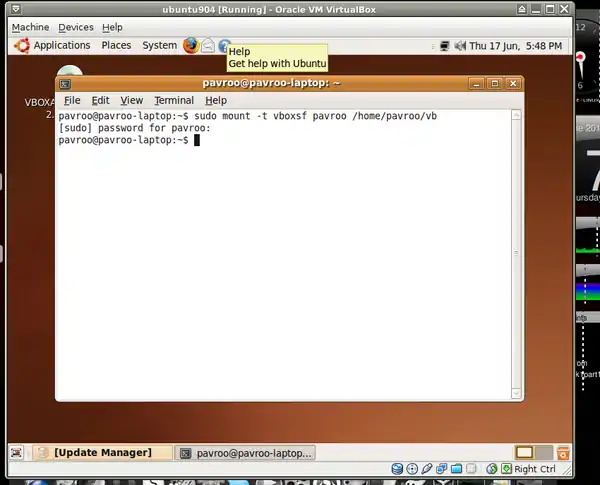Click the terminal window menu icon

68,84
